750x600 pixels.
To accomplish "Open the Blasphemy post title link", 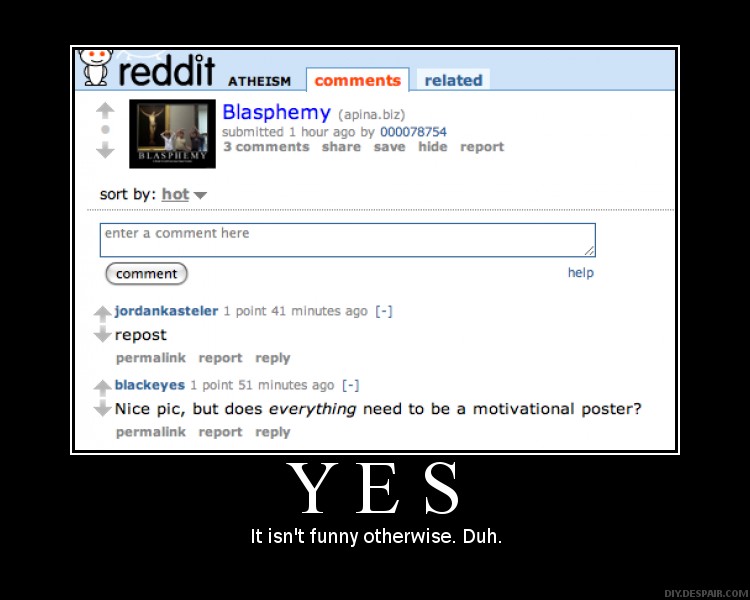I will (x=276, y=112).
